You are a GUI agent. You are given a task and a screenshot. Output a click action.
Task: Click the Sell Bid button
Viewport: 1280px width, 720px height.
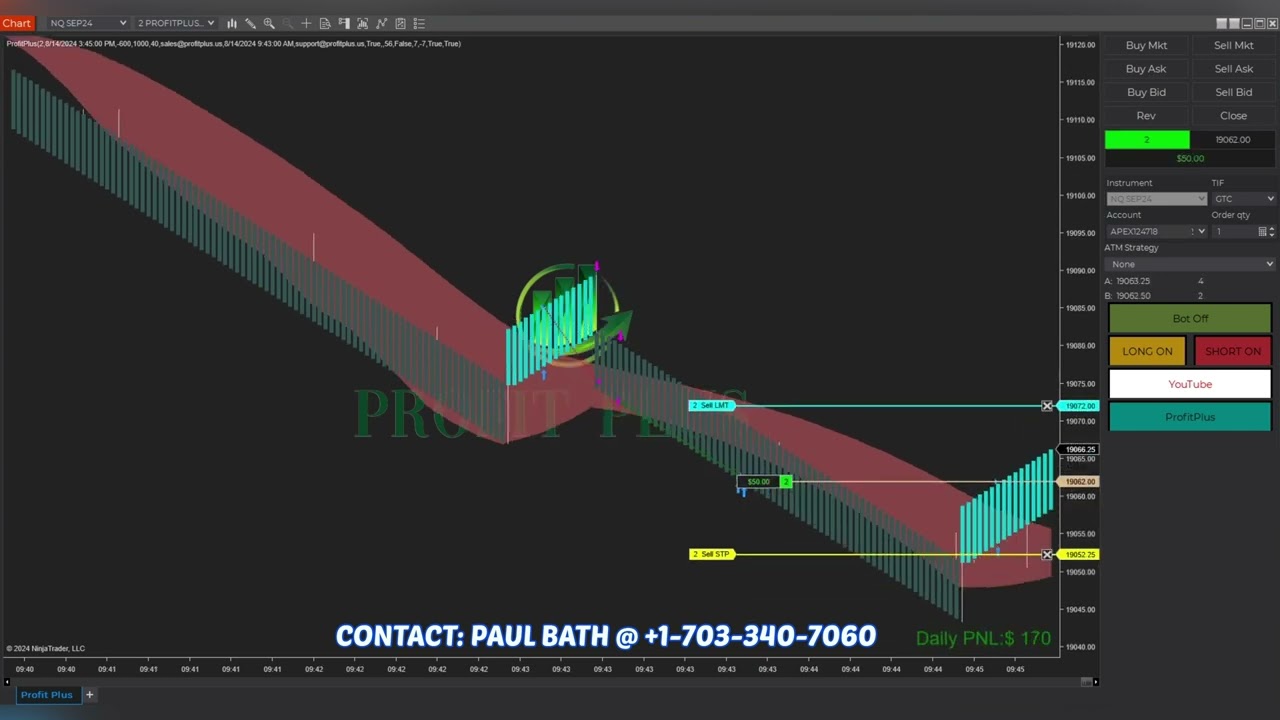coord(1233,92)
